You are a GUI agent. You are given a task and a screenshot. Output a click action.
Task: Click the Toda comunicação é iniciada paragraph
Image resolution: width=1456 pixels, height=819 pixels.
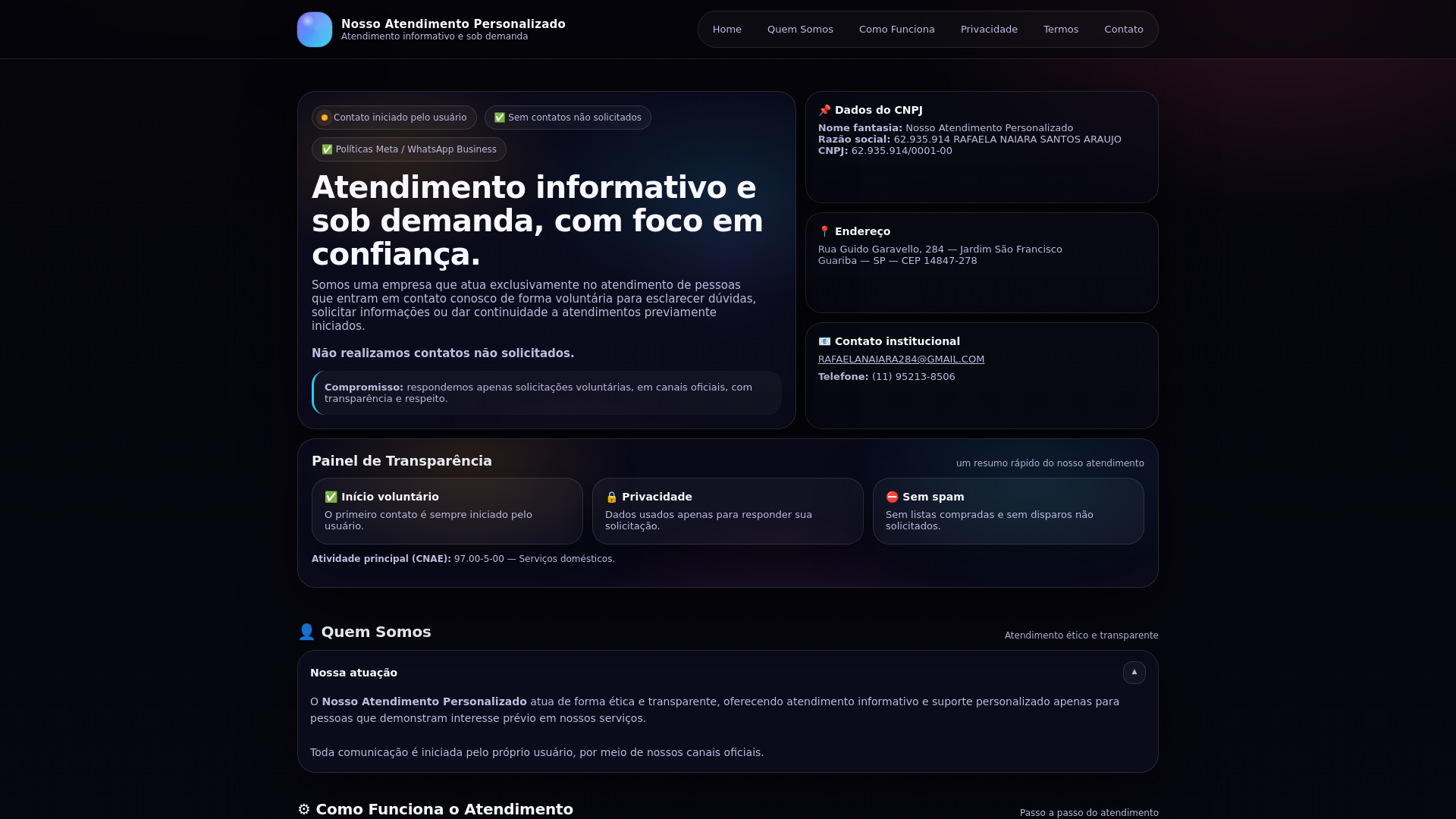[x=536, y=752]
